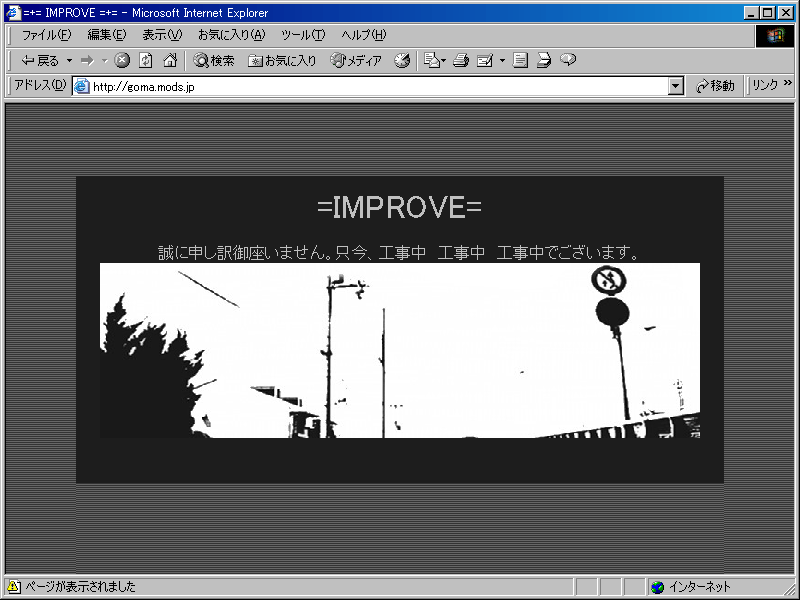Click the 'ページが表示されました' status text

[x=81, y=587]
